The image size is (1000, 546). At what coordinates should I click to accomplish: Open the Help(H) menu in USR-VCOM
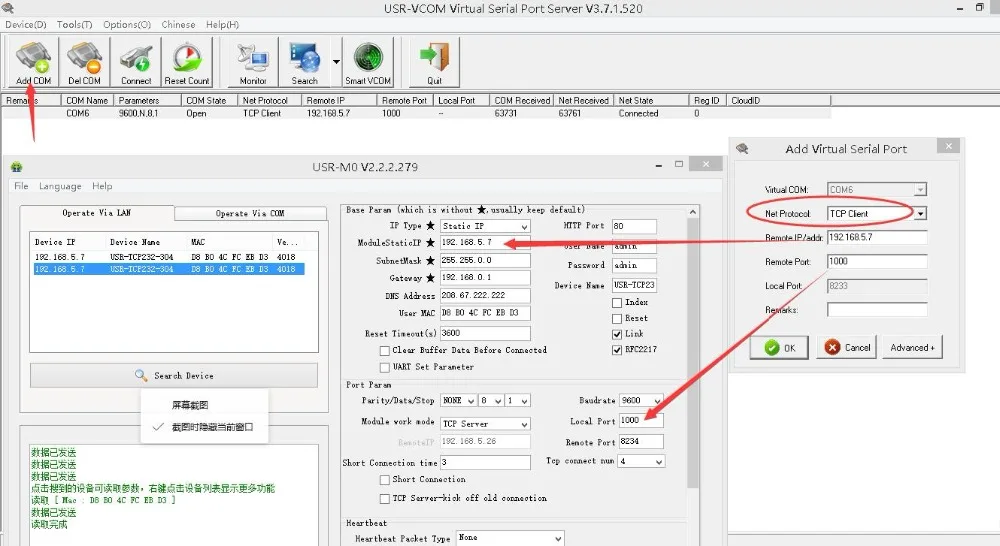222,24
